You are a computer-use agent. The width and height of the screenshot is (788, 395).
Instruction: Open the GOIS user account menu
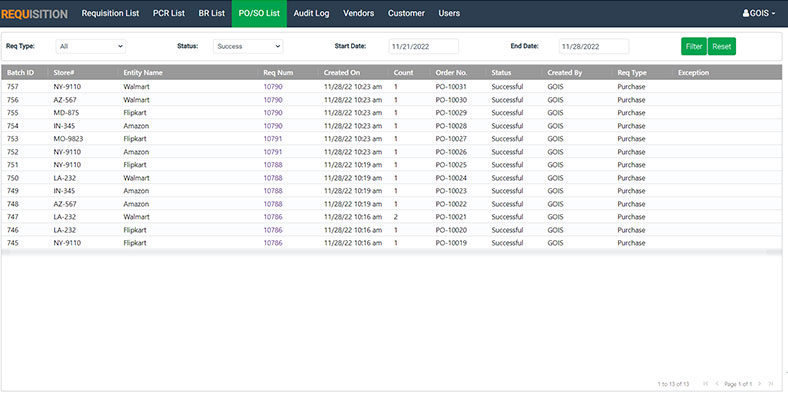tap(759, 14)
